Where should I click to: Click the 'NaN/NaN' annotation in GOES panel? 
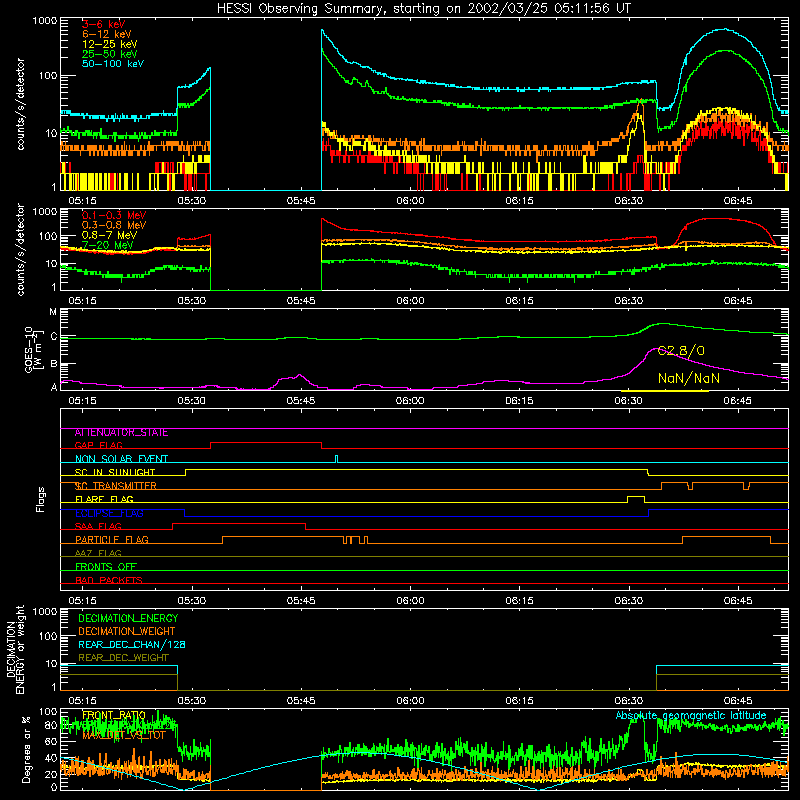click(689, 378)
